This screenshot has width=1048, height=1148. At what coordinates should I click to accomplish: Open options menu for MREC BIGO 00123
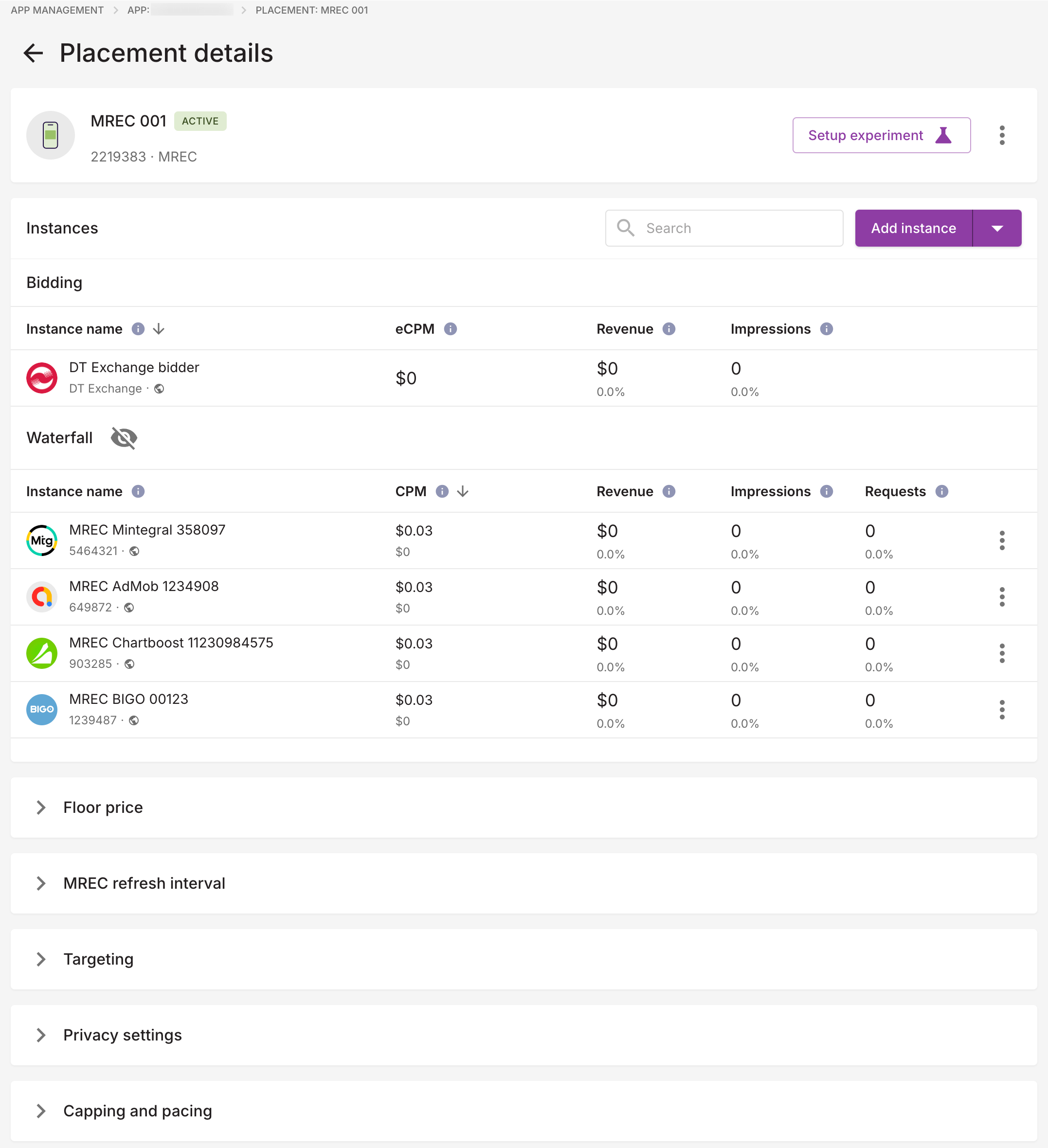point(1002,710)
